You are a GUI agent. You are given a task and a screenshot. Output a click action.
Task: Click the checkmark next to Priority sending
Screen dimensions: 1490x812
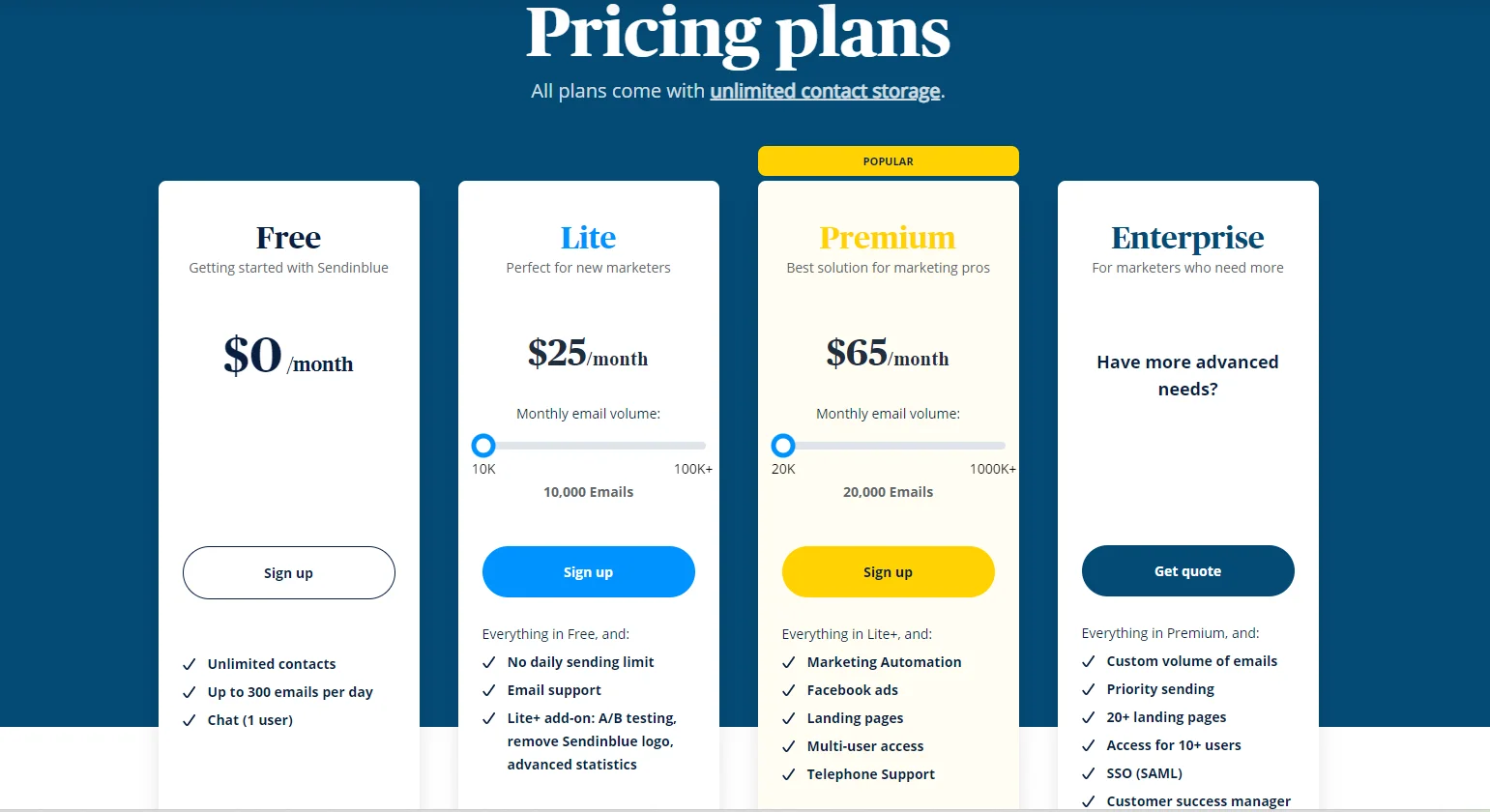pyautogui.click(x=1089, y=689)
